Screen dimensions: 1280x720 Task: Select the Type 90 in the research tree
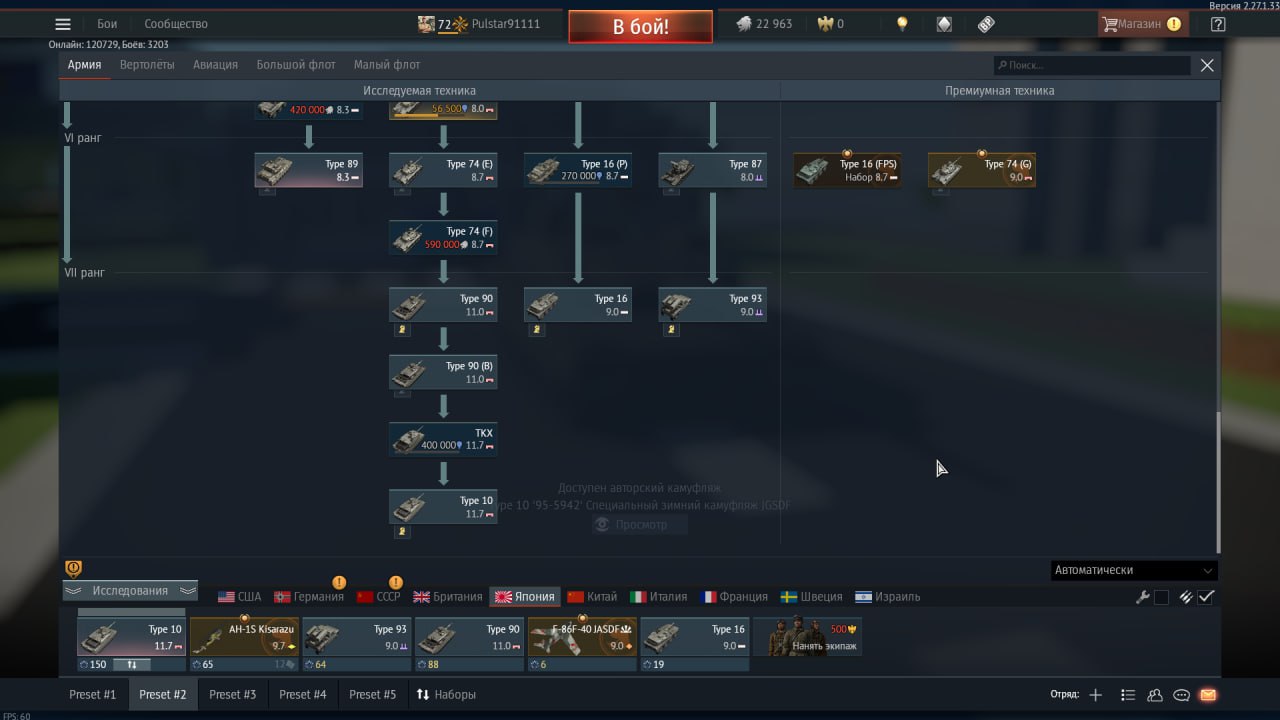[443, 305]
